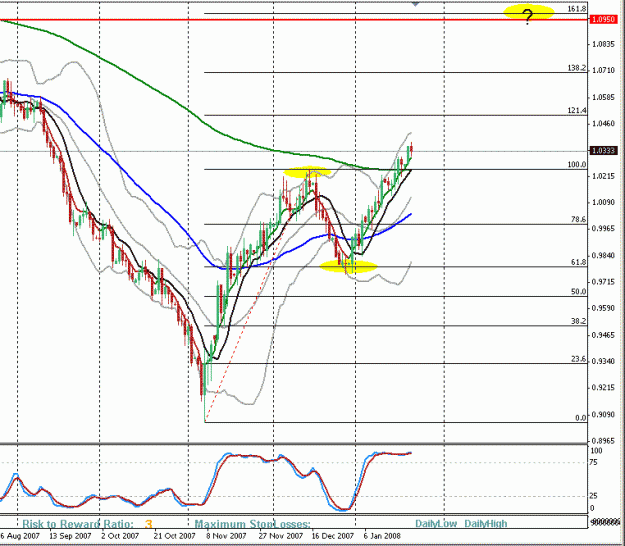Click the 13 Sep 2007 date label
The width and height of the screenshot is (625, 546).
click(70, 536)
